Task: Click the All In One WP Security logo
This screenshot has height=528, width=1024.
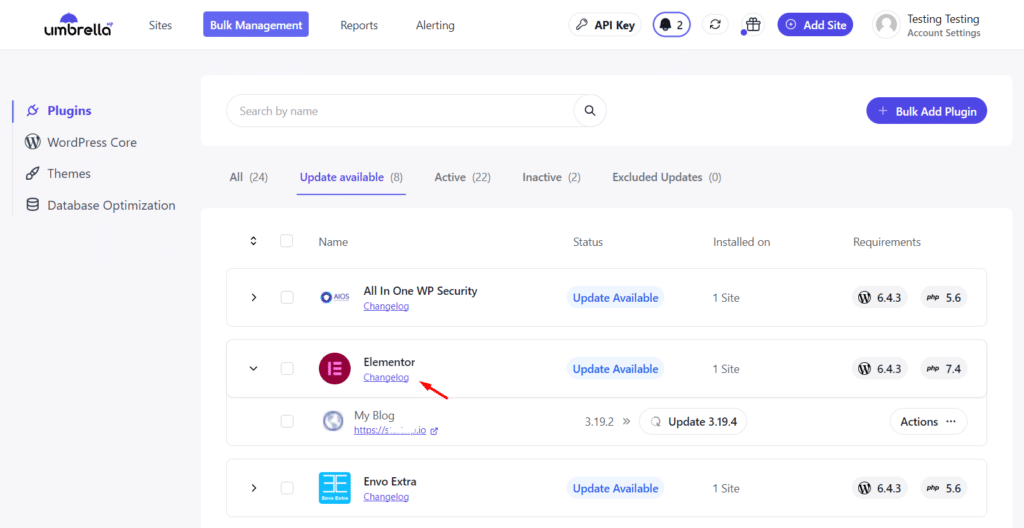Action: [335, 297]
